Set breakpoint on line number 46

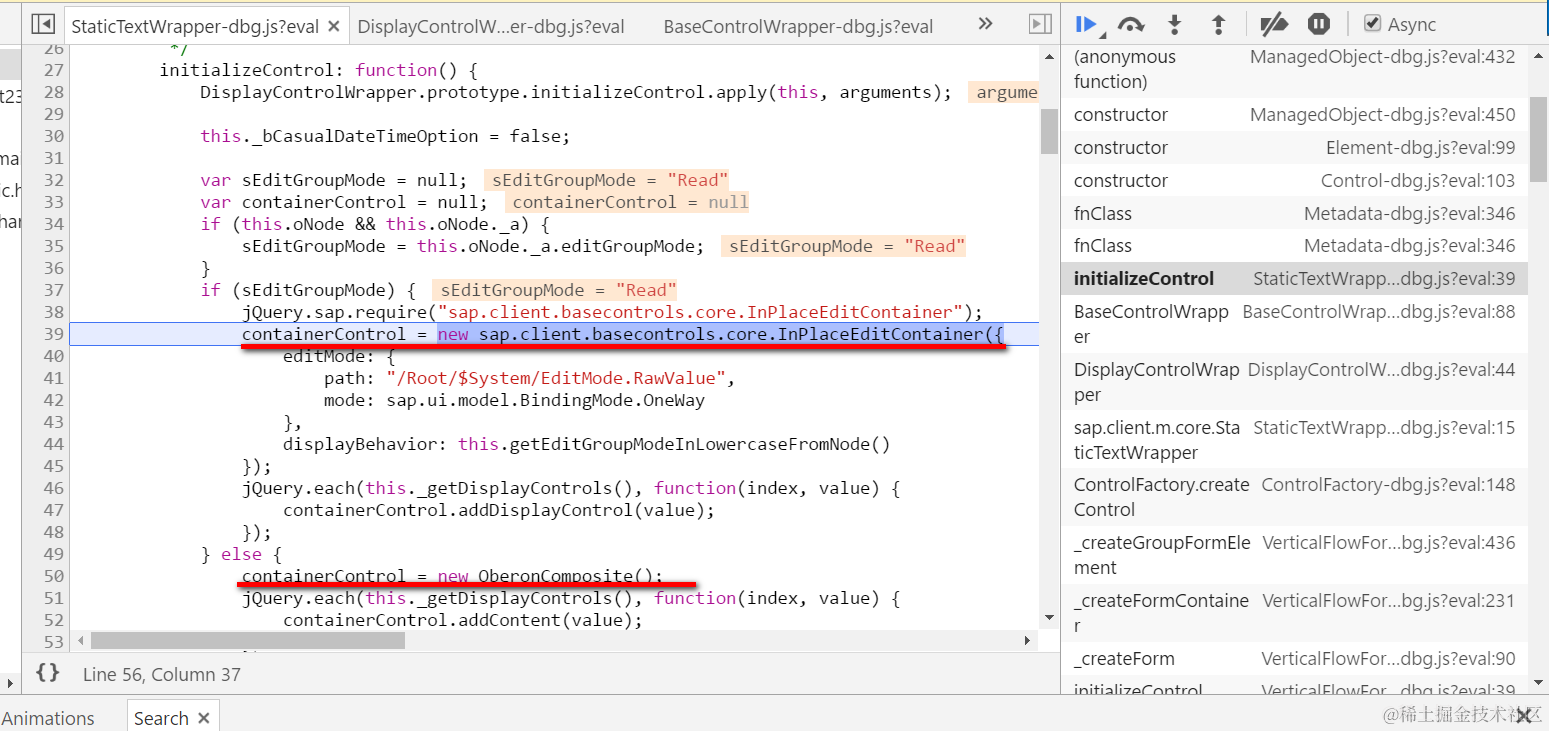click(53, 488)
